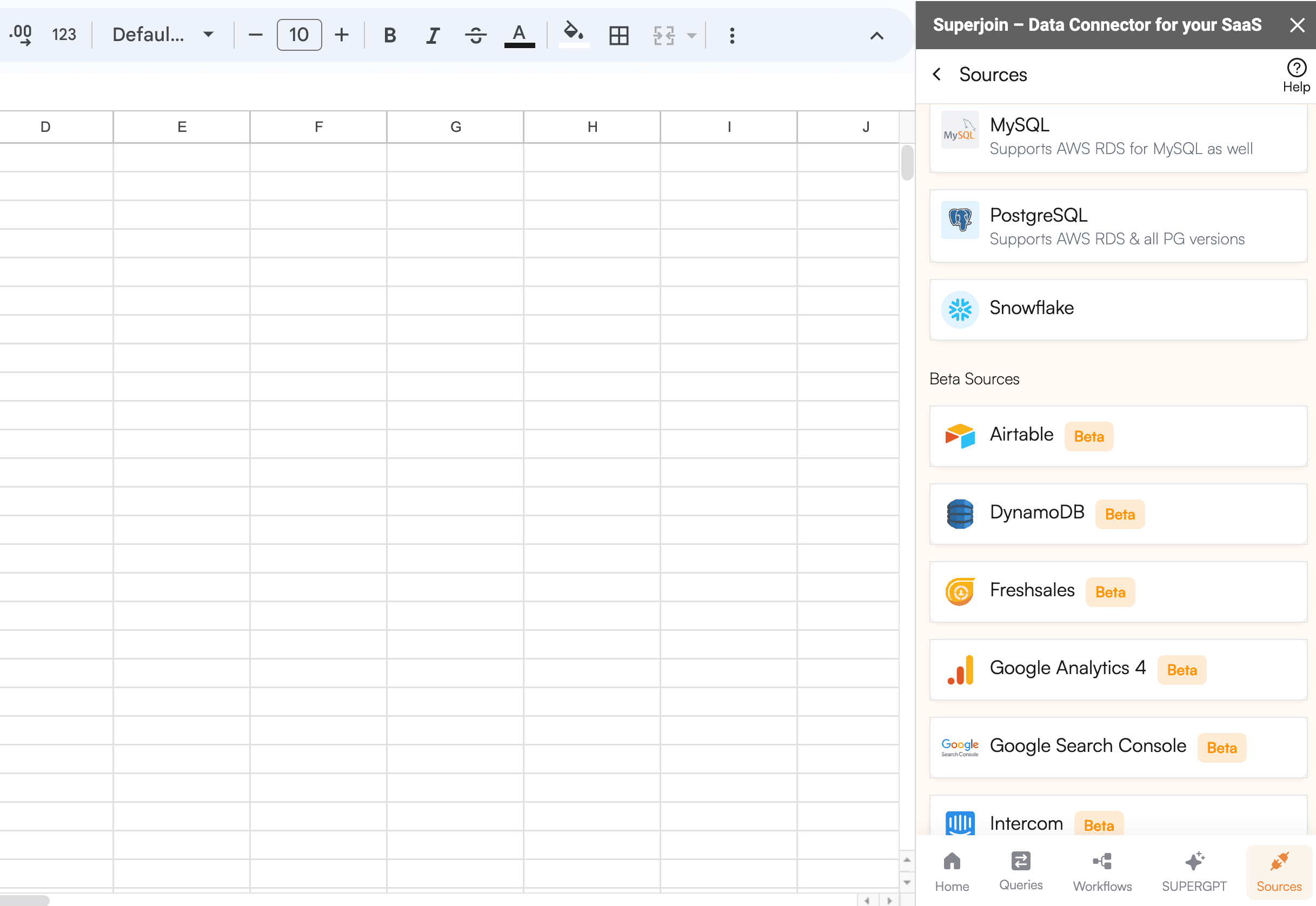
Task: Click the font size 10 field
Action: coord(299,35)
